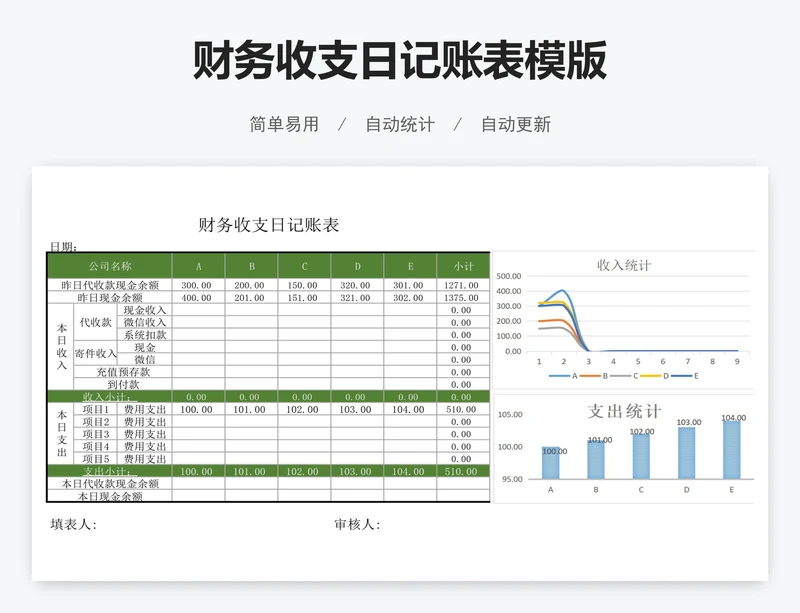This screenshot has height=613, width=800.
Task: Click the 审核人 label
Action: pos(358,525)
